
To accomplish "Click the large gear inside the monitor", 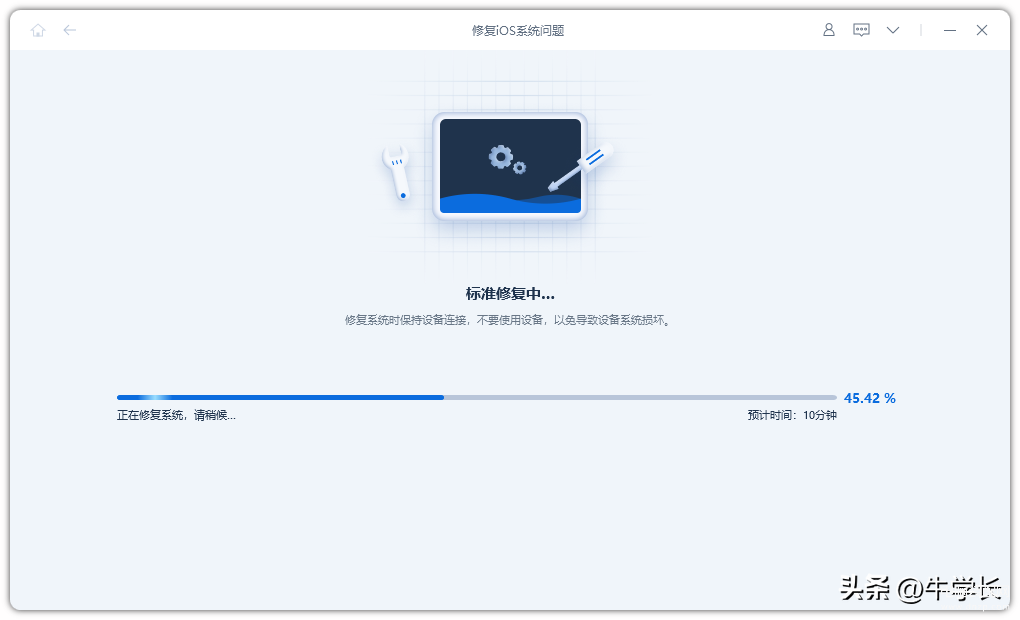I will pos(500,156).
